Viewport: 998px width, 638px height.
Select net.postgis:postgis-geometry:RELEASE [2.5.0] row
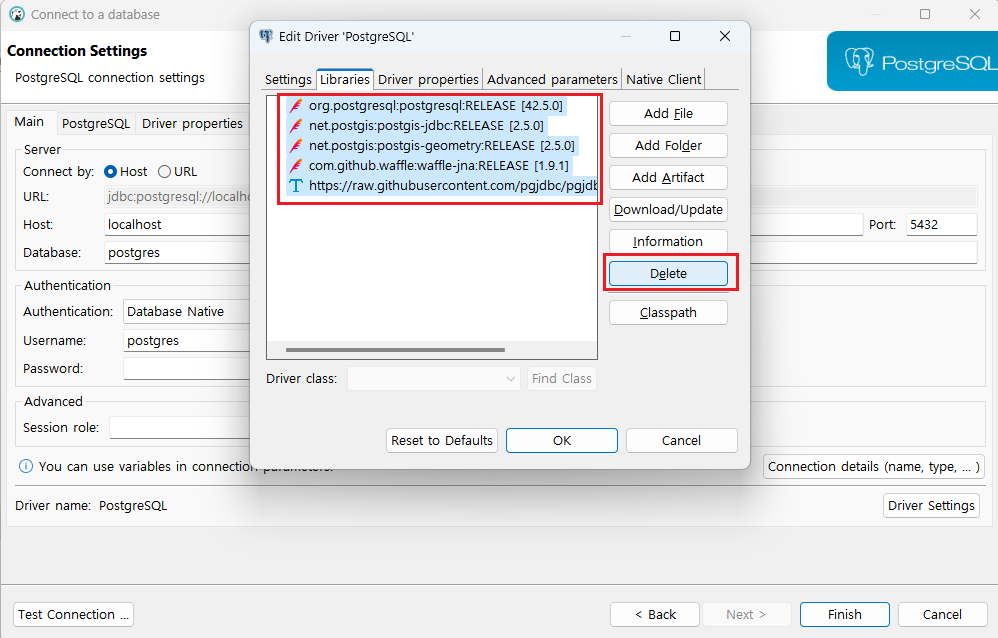click(x=432, y=146)
